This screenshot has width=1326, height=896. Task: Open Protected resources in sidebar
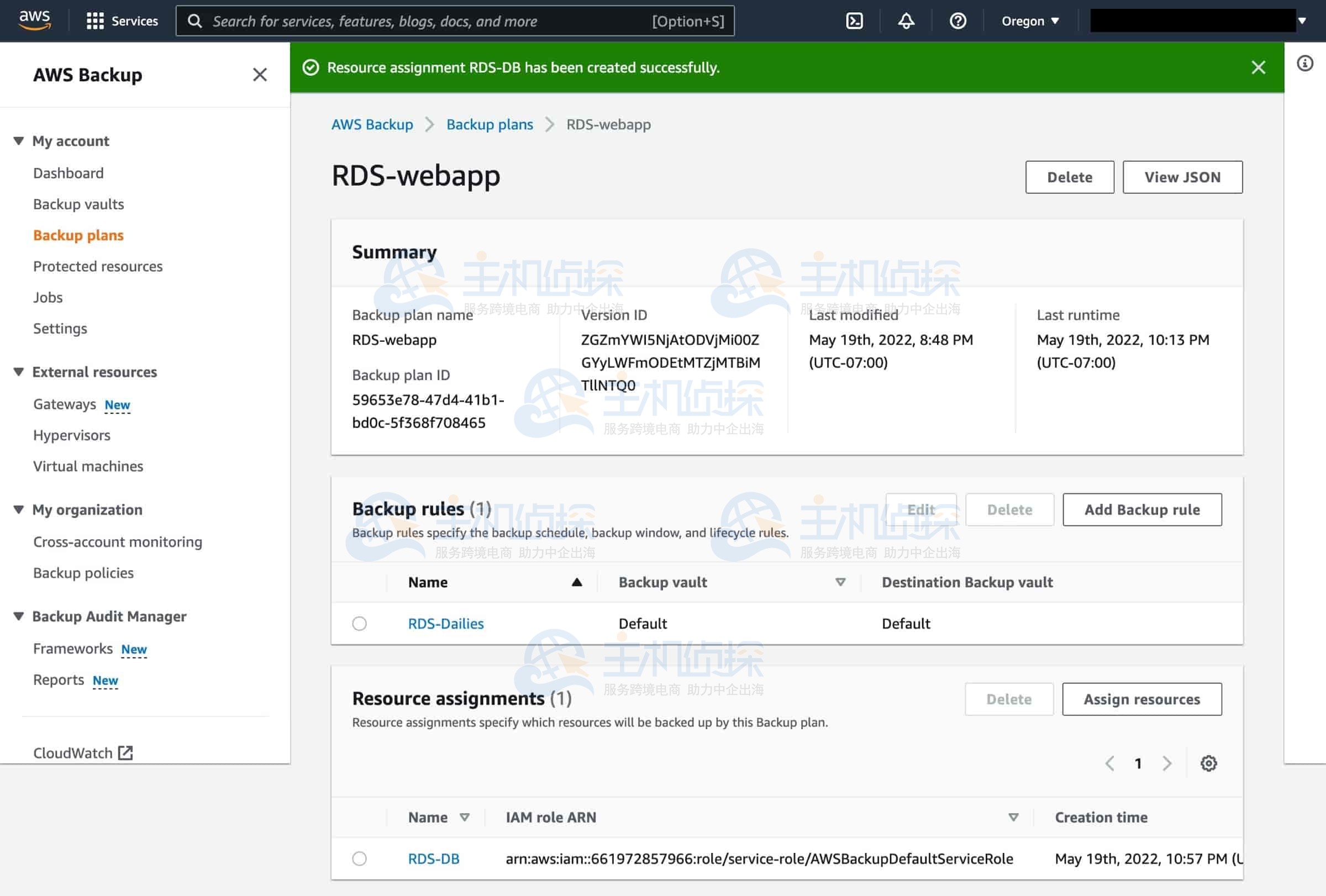tap(98, 266)
